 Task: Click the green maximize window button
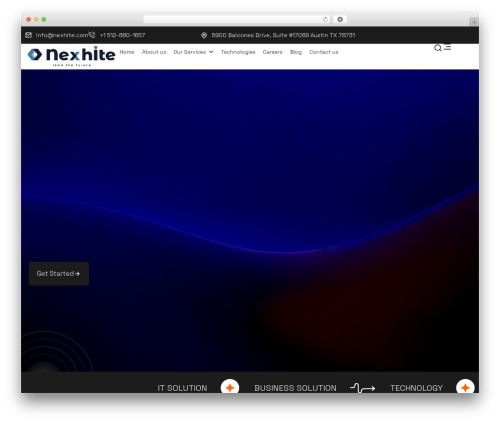point(44,19)
